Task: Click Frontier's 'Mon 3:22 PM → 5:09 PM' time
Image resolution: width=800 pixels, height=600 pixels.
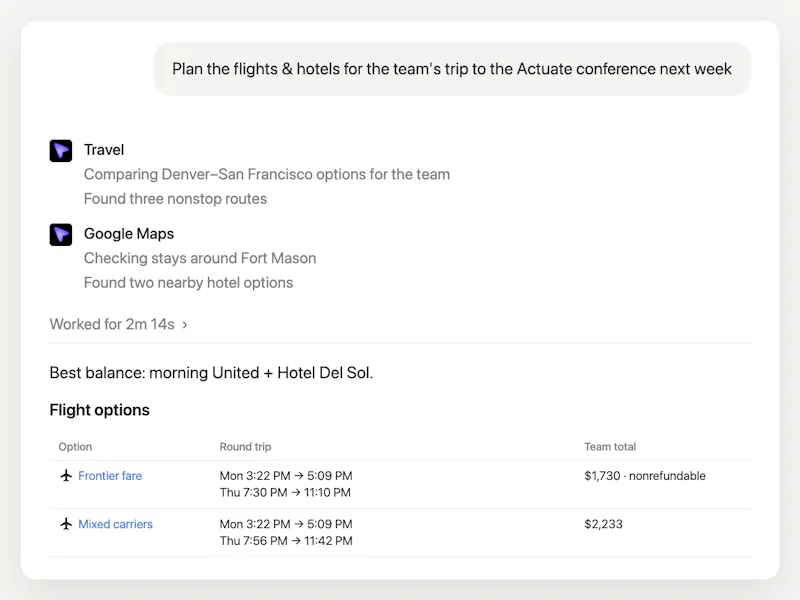Action: pos(286,476)
